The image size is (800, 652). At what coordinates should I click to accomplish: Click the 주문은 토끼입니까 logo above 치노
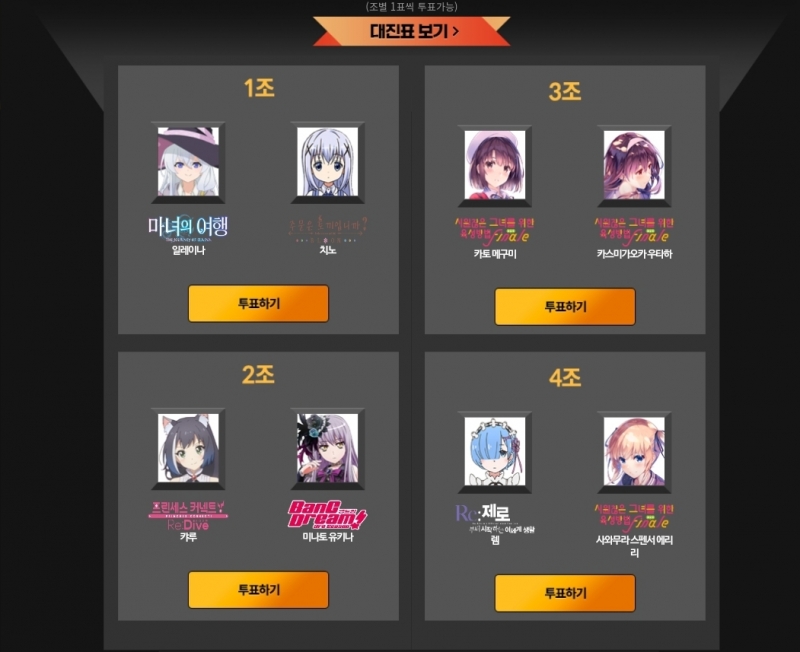tap(328, 230)
